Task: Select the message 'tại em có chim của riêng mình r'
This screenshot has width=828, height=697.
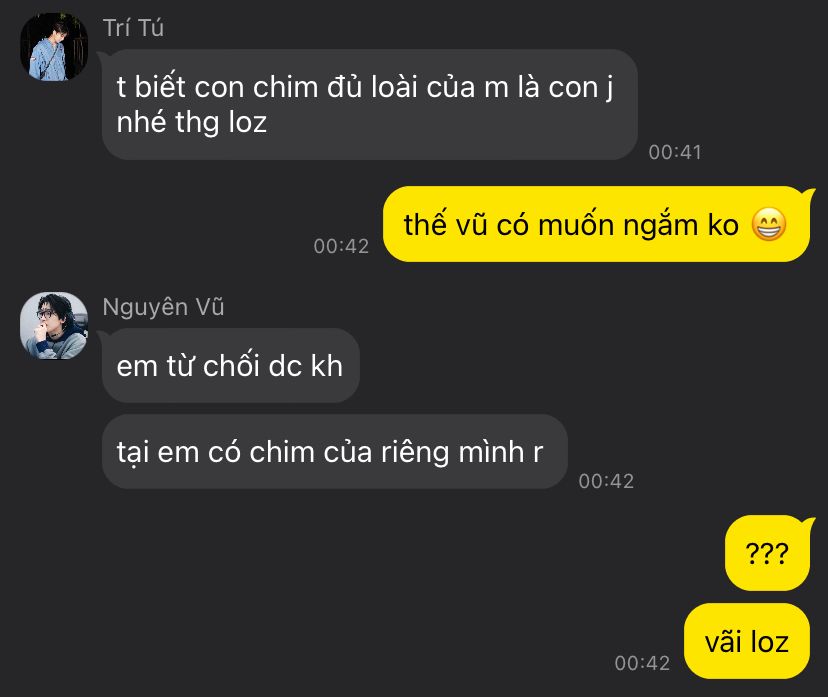Action: point(335,451)
